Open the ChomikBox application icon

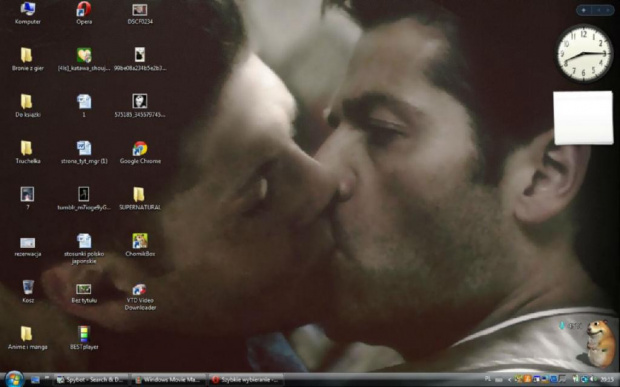coord(140,245)
